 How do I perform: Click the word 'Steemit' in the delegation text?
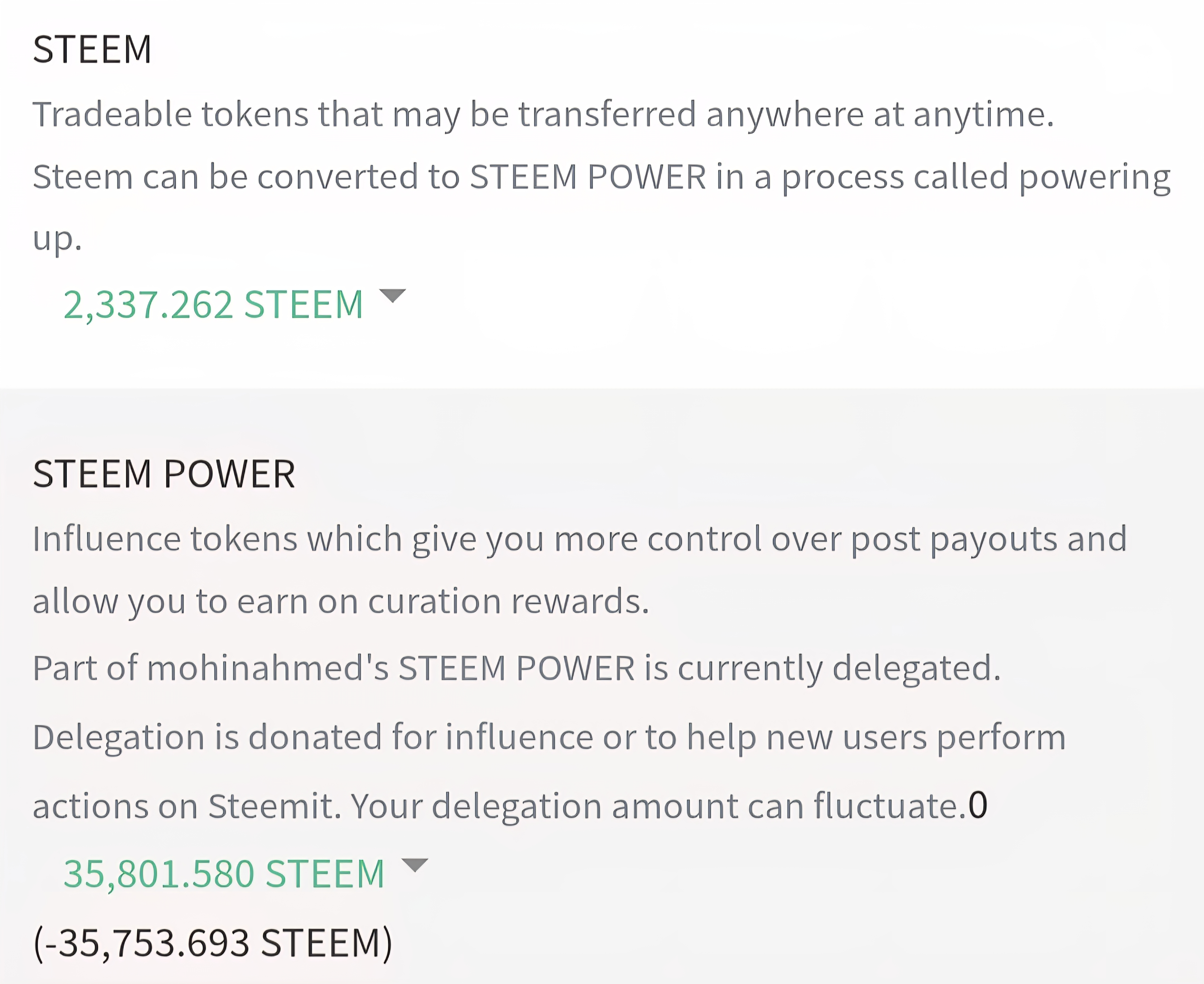click(275, 806)
